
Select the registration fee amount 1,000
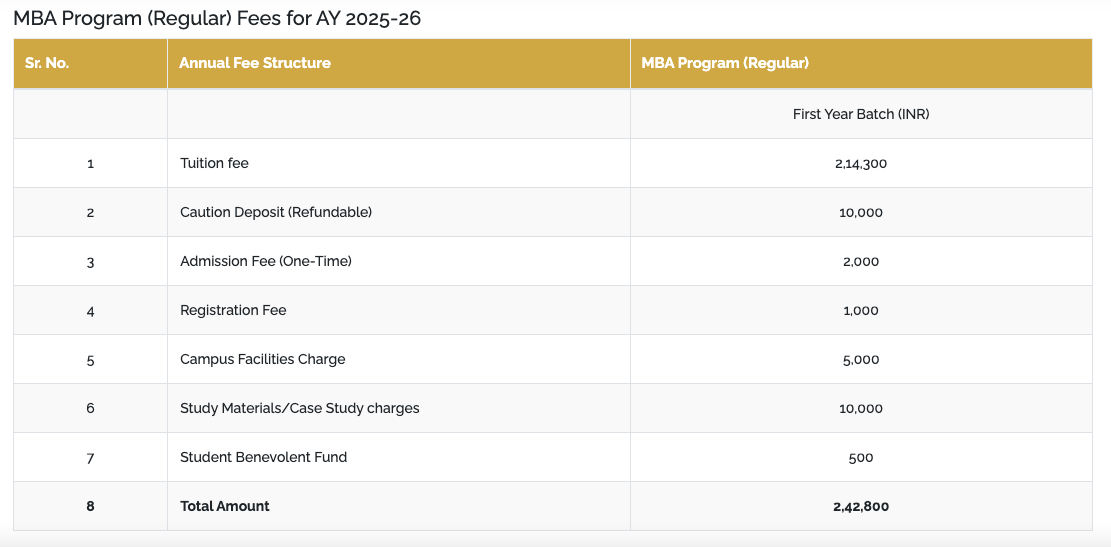point(860,310)
